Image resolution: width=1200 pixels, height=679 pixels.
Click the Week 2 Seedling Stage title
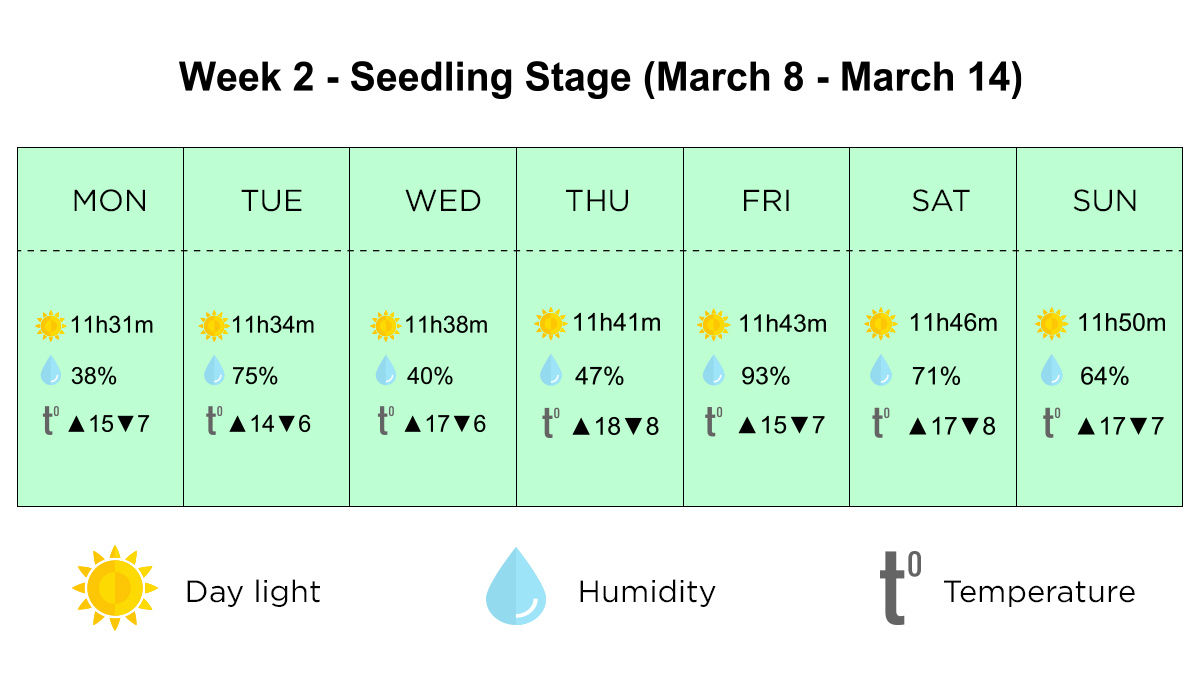600,77
